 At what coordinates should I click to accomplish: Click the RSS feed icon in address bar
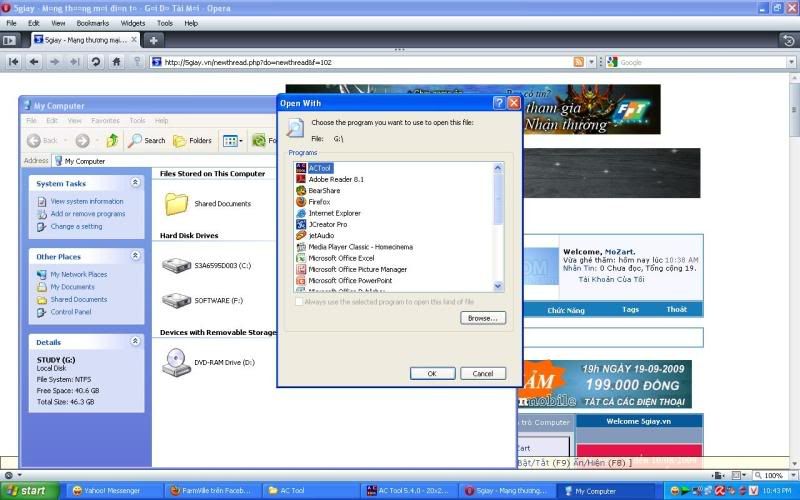coord(578,62)
